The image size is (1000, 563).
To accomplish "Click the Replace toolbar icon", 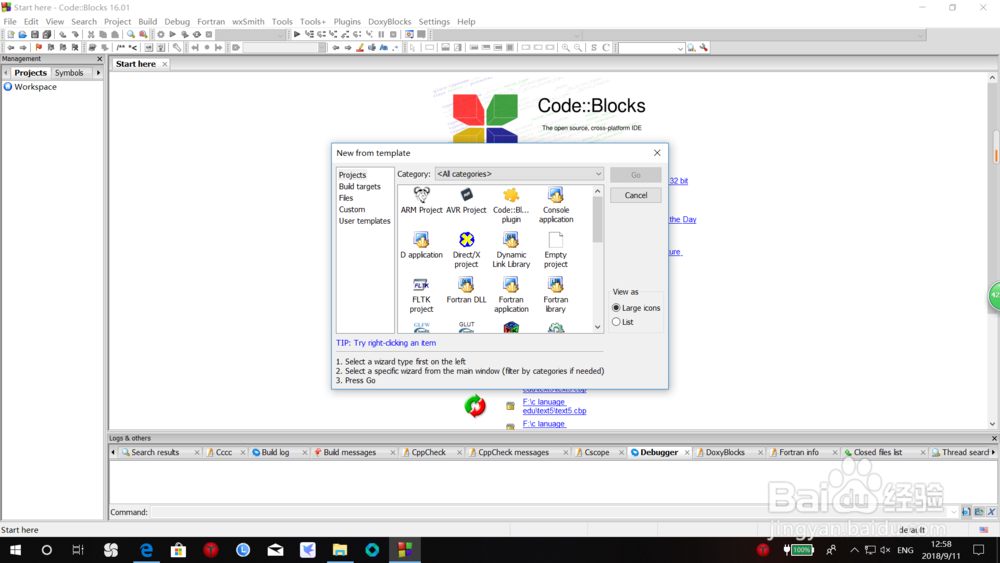I will 143,34.
